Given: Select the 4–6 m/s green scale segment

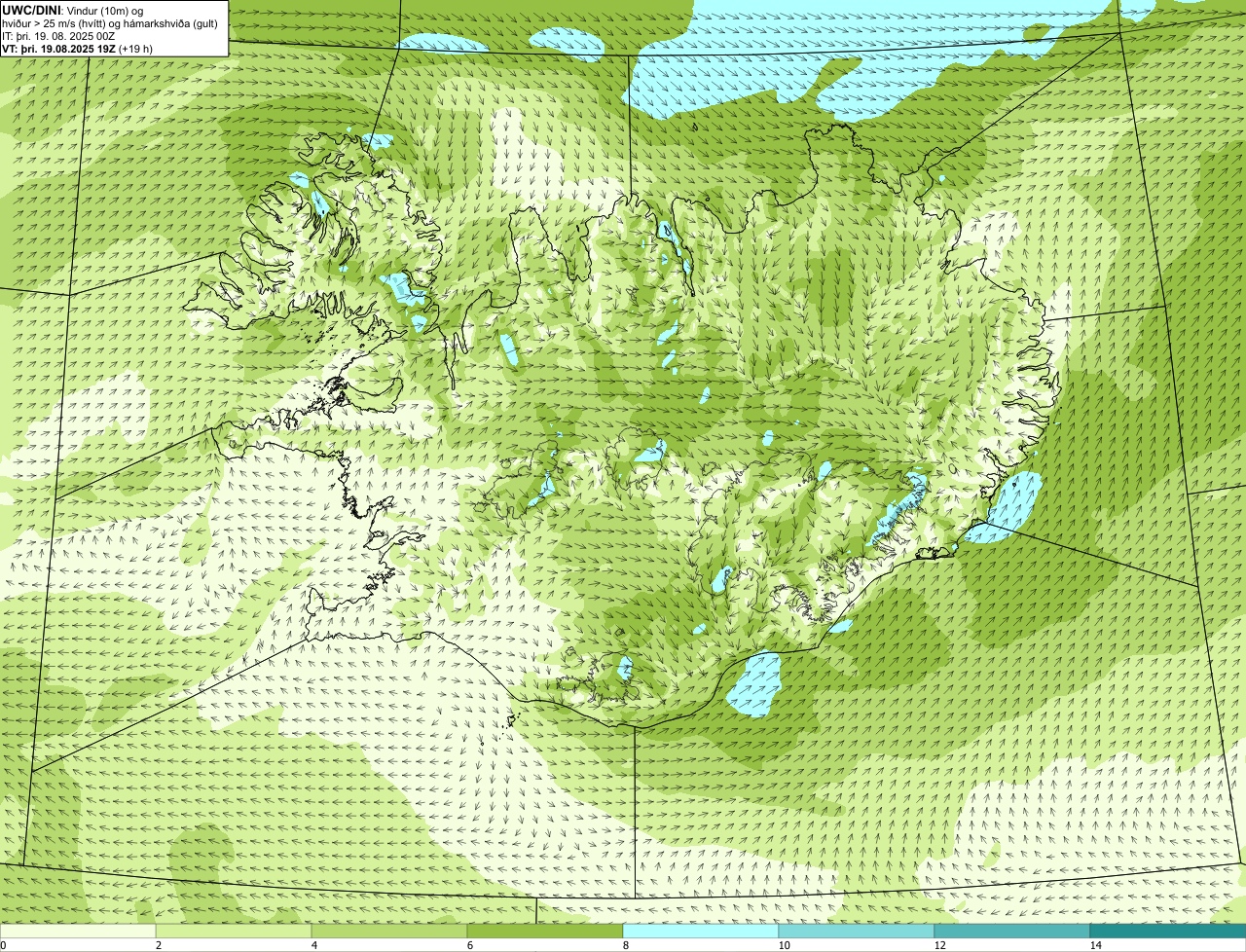Looking at the screenshot, I should tap(389, 931).
